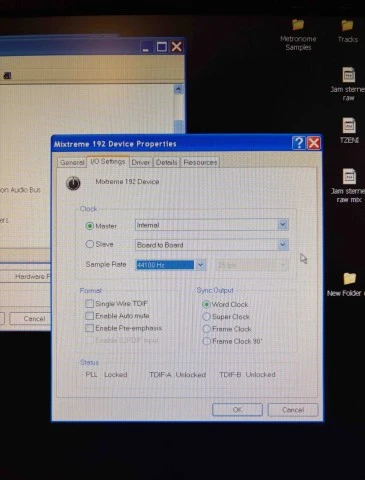Click the PLL Locked status text
The height and width of the screenshot is (480, 365).
[106, 375]
